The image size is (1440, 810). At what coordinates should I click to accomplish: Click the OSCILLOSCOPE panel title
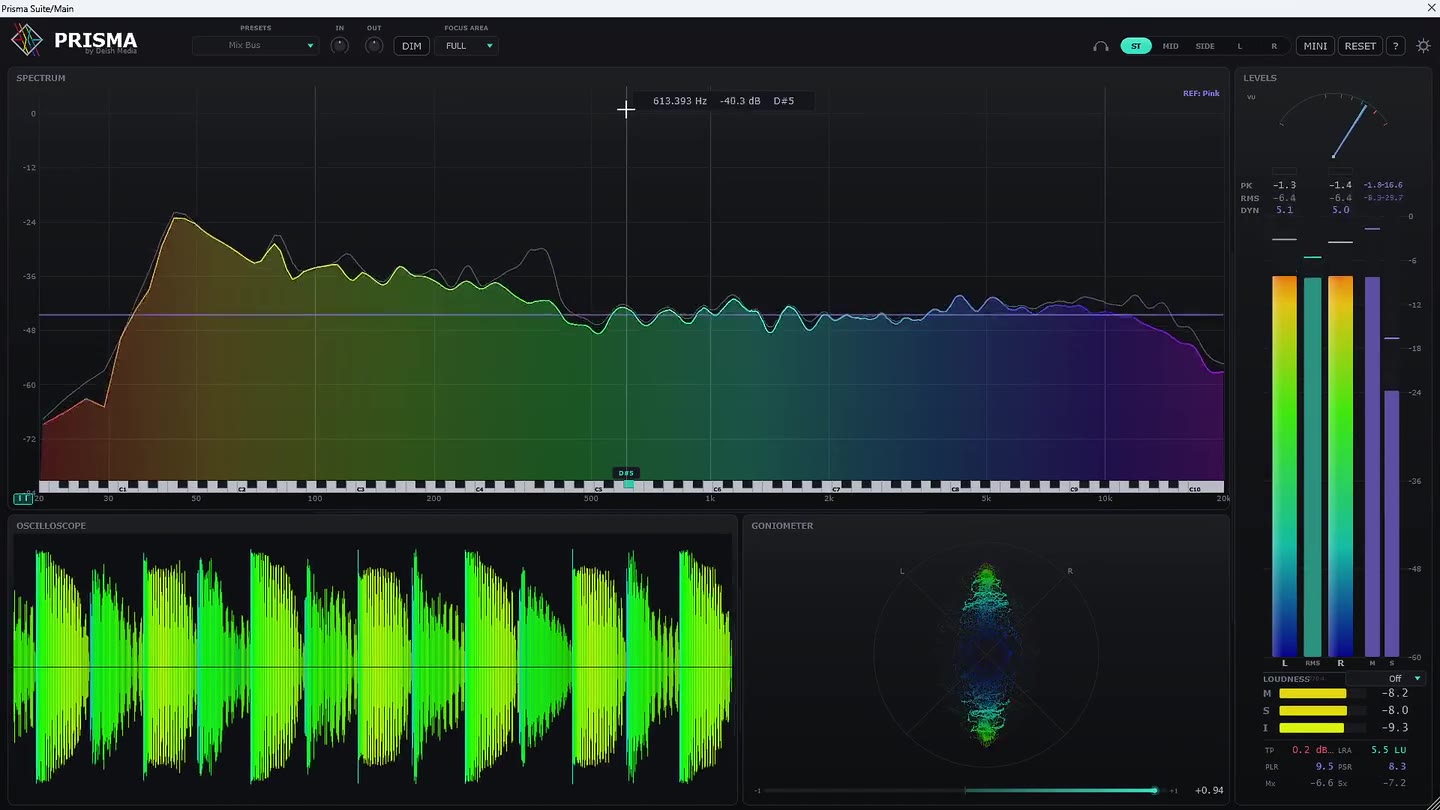coord(51,526)
